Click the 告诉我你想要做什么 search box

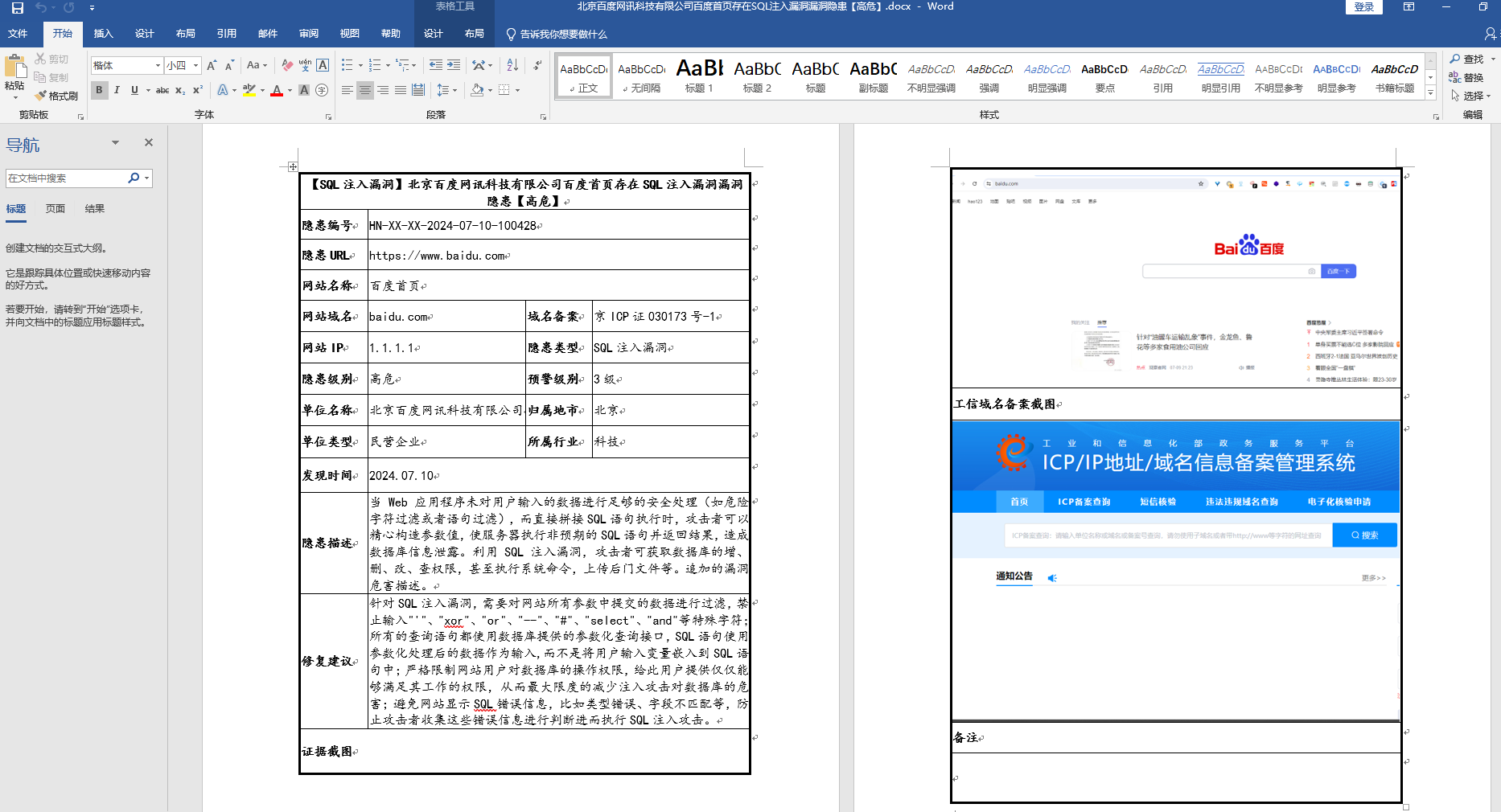tap(556, 34)
